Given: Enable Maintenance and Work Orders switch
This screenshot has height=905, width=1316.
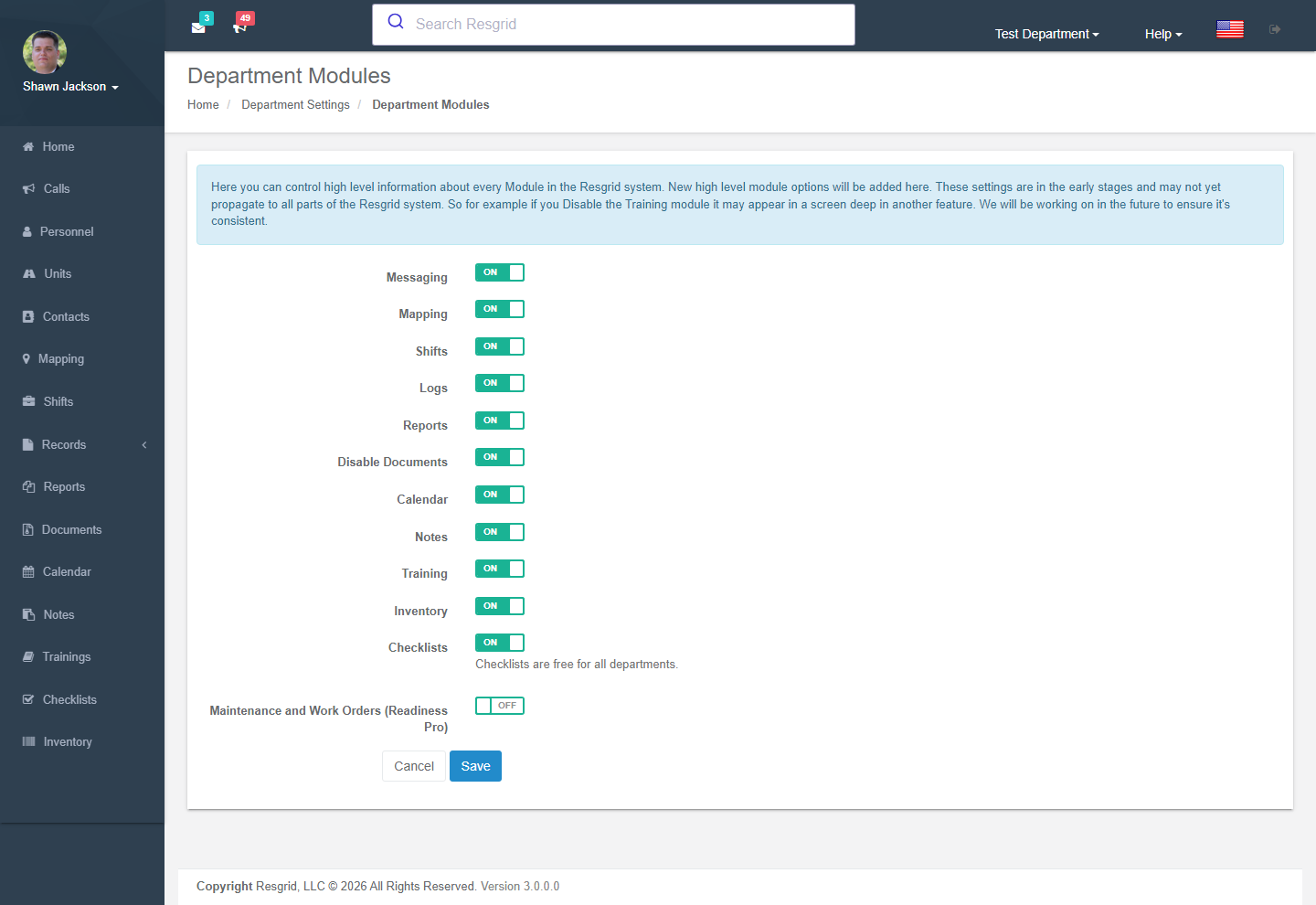Looking at the screenshot, I should click(500, 706).
